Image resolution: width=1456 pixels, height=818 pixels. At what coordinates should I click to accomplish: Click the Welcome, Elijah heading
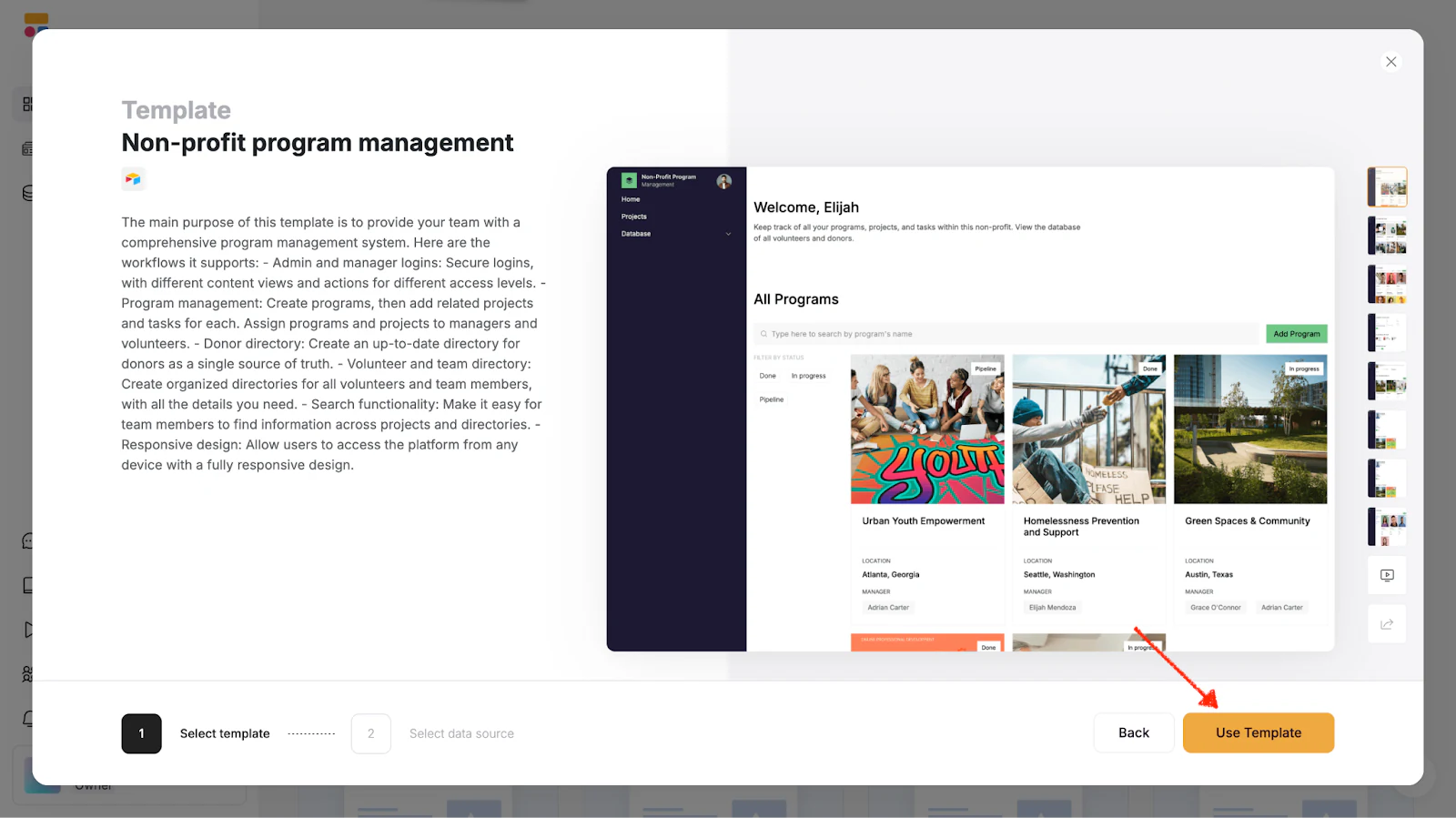tap(806, 207)
